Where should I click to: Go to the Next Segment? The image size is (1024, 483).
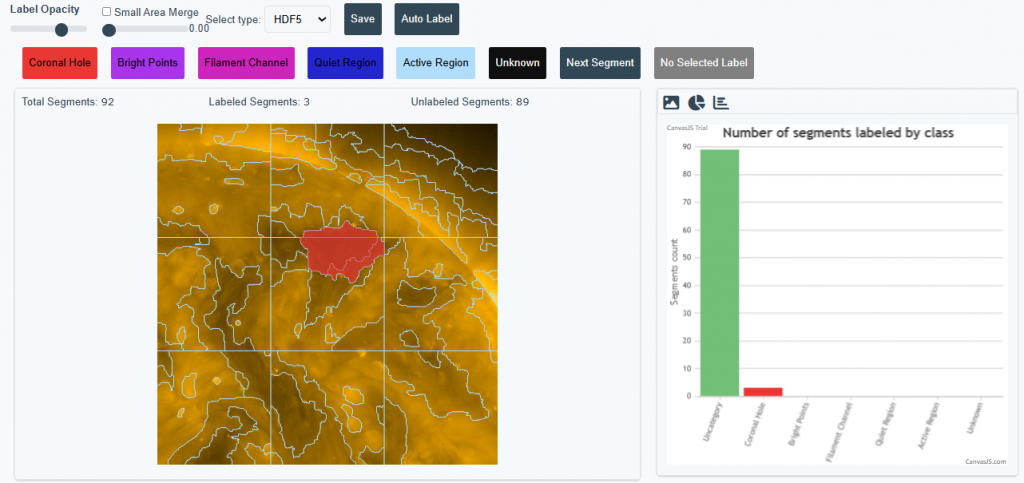(x=600, y=62)
